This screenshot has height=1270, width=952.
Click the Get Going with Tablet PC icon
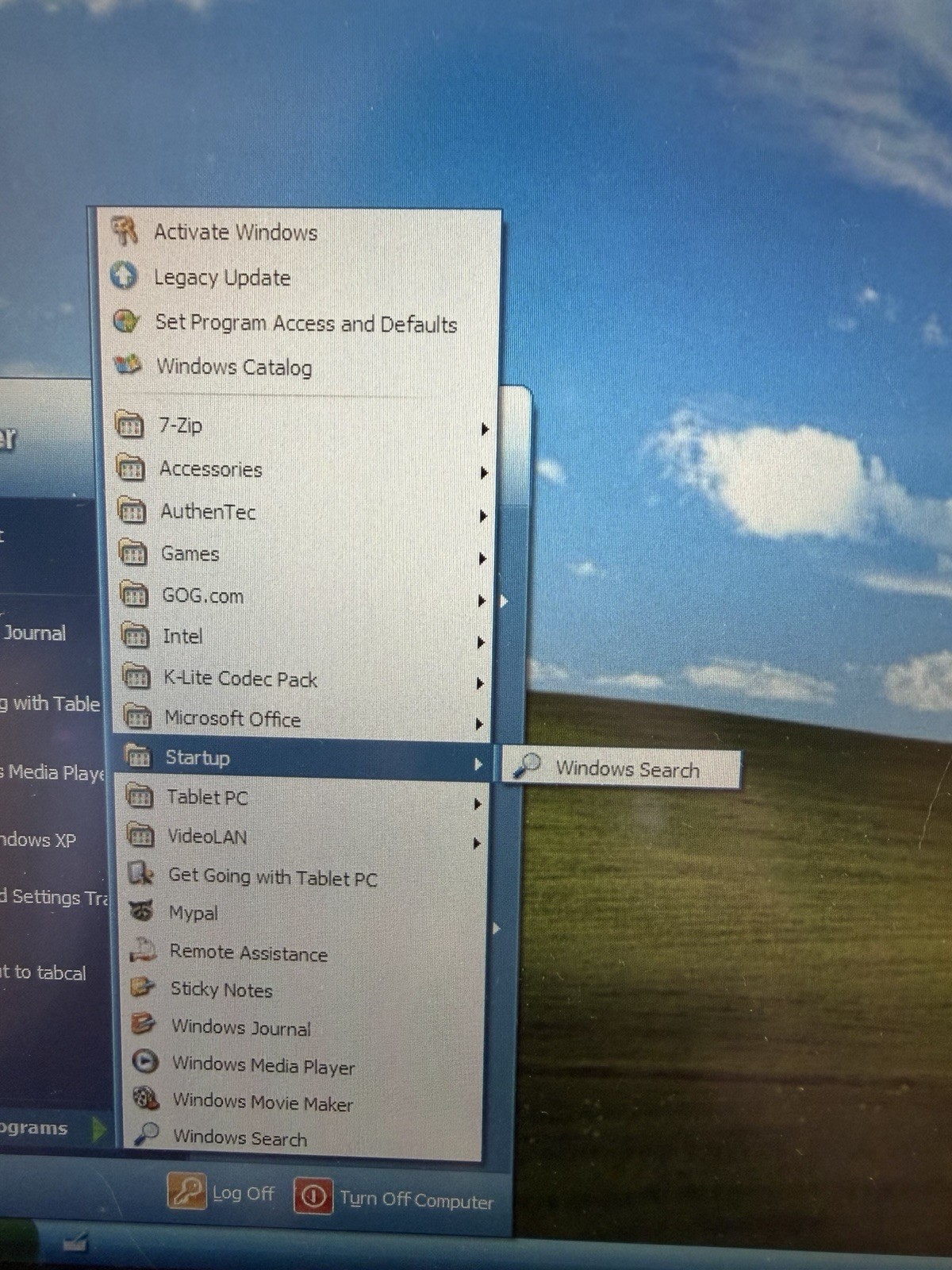pos(142,874)
